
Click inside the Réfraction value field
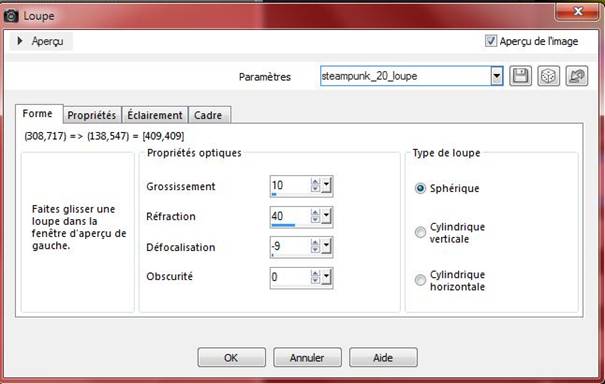tap(290, 217)
